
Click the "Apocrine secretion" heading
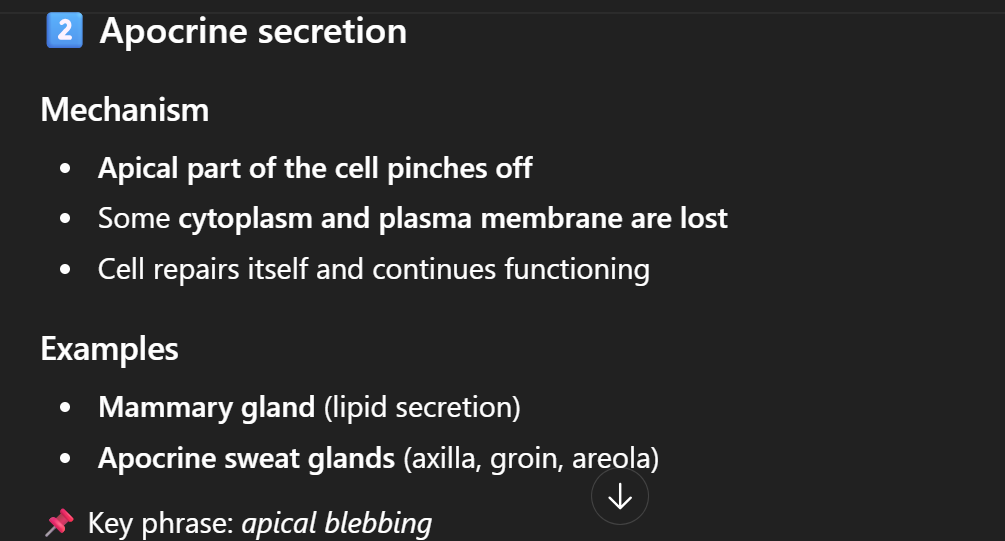[253, 31]
